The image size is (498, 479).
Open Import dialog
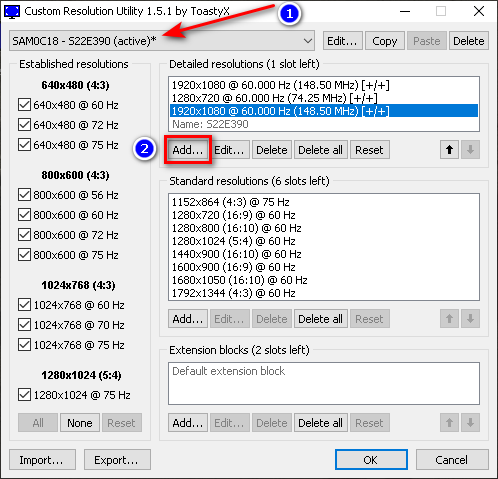coord(42,460)
